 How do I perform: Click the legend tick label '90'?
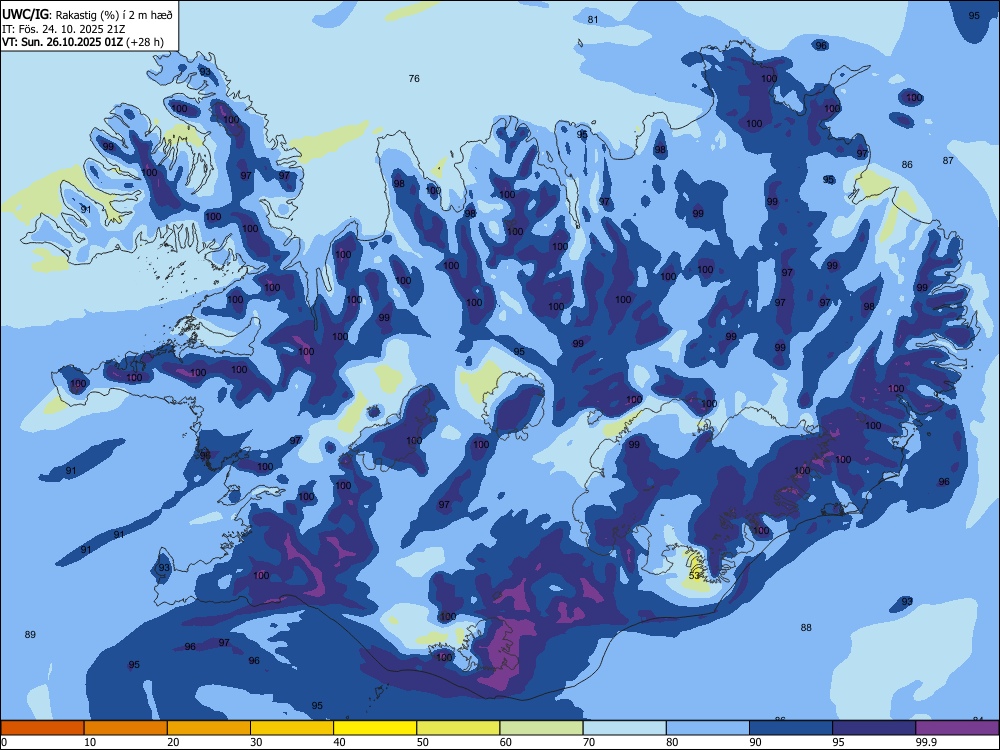(755, 742)
